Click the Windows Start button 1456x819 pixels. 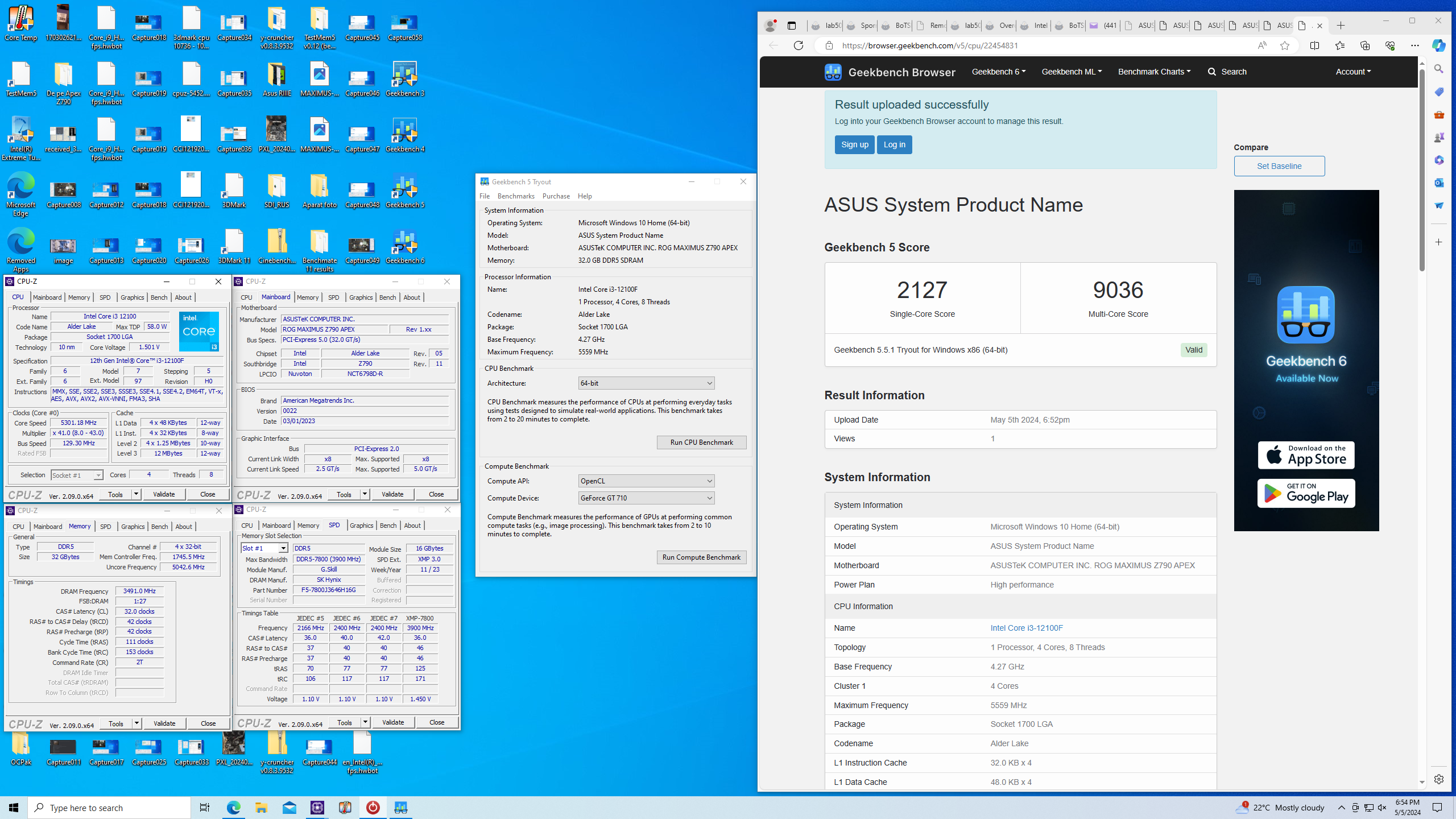[x=14, y=808]
